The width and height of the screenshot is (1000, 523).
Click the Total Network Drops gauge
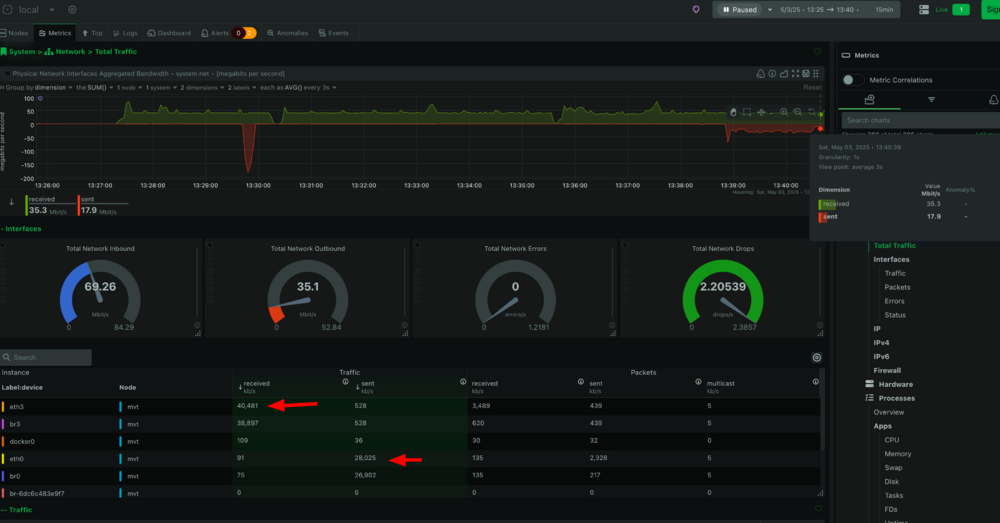pos(723,293)
